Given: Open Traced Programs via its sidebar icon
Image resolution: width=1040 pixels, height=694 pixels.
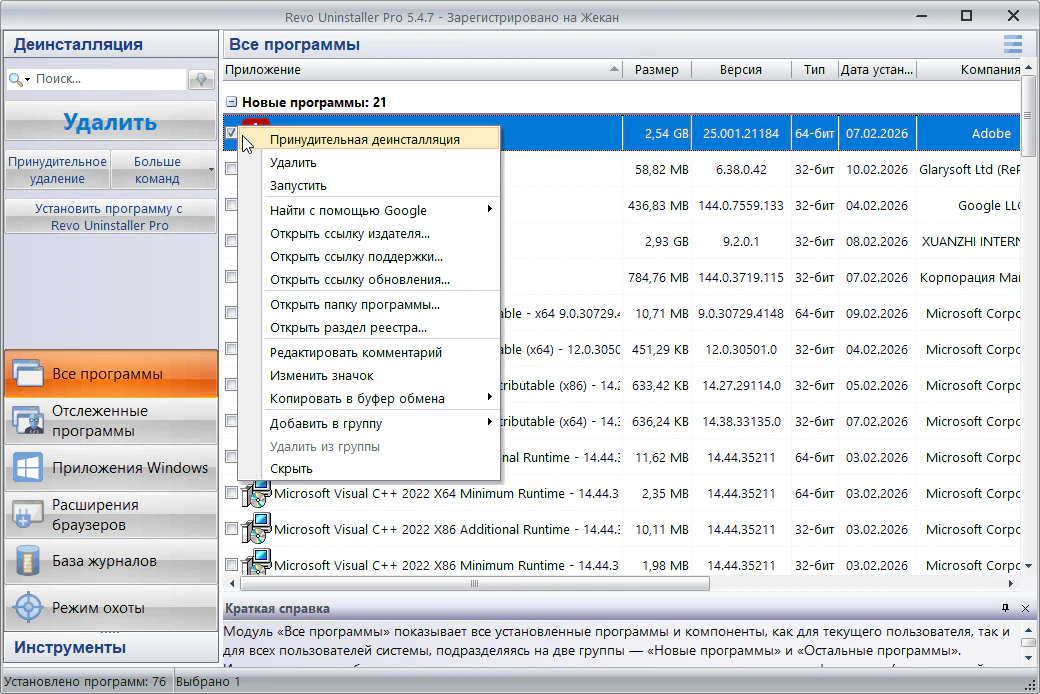Looking at the screenshot, I should click(x=27, y=421).
